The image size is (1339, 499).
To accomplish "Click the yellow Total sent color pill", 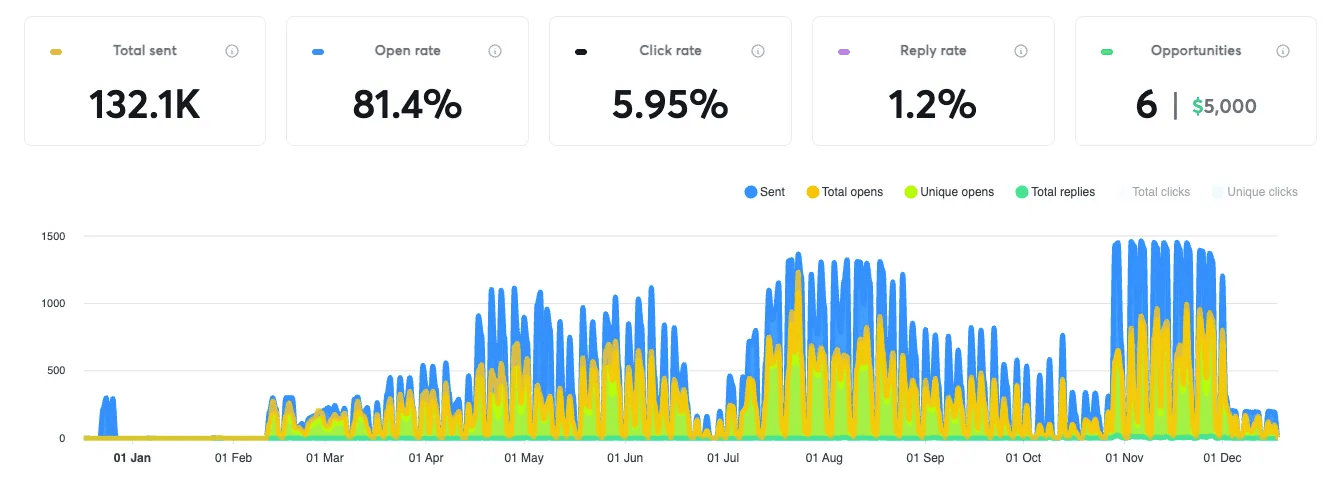I will pyautogui.click(x=56, y=51).
